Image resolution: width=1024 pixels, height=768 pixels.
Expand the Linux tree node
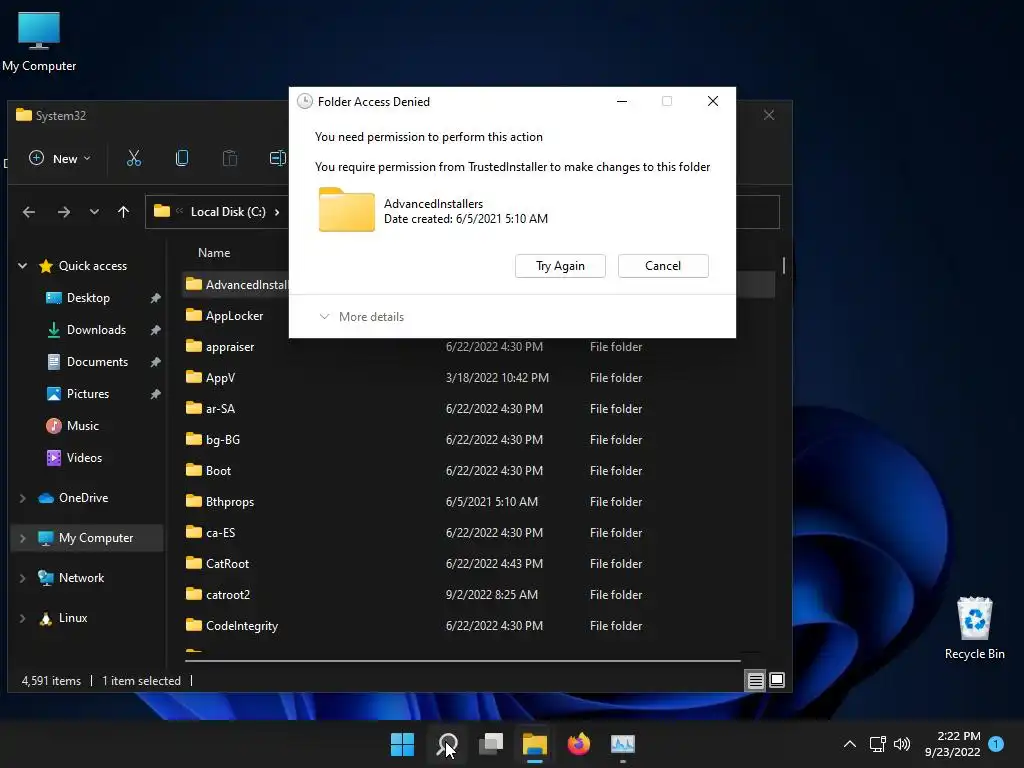pos(22,618)
